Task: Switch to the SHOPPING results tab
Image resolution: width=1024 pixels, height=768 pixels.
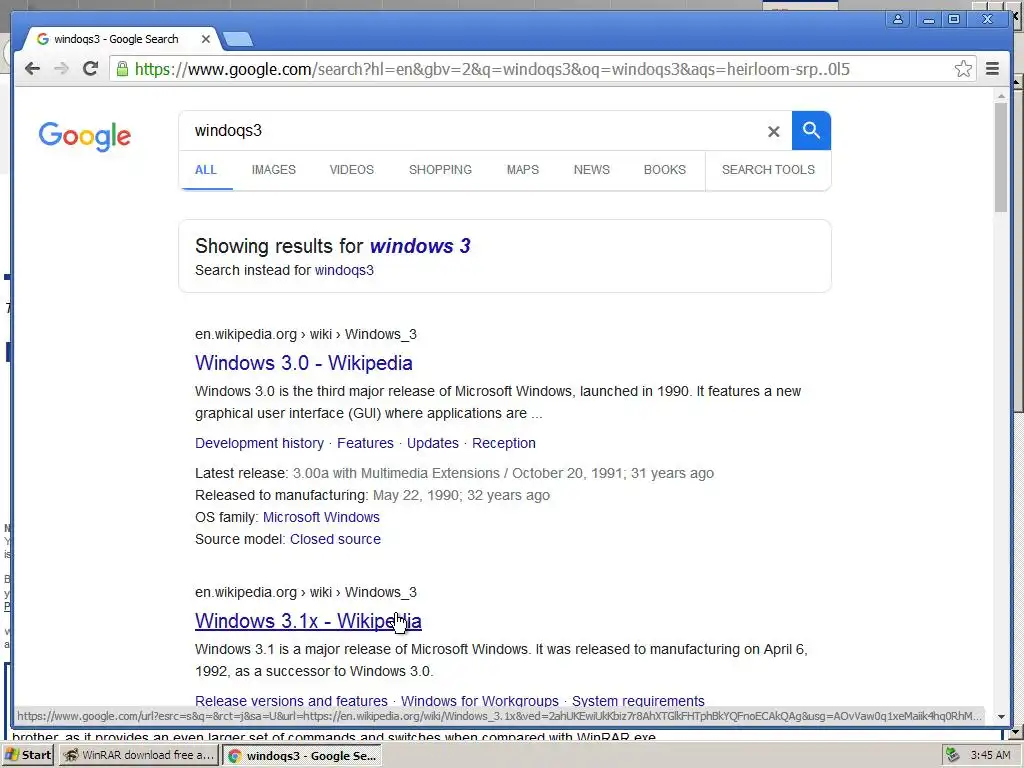Action: point(440,170)
